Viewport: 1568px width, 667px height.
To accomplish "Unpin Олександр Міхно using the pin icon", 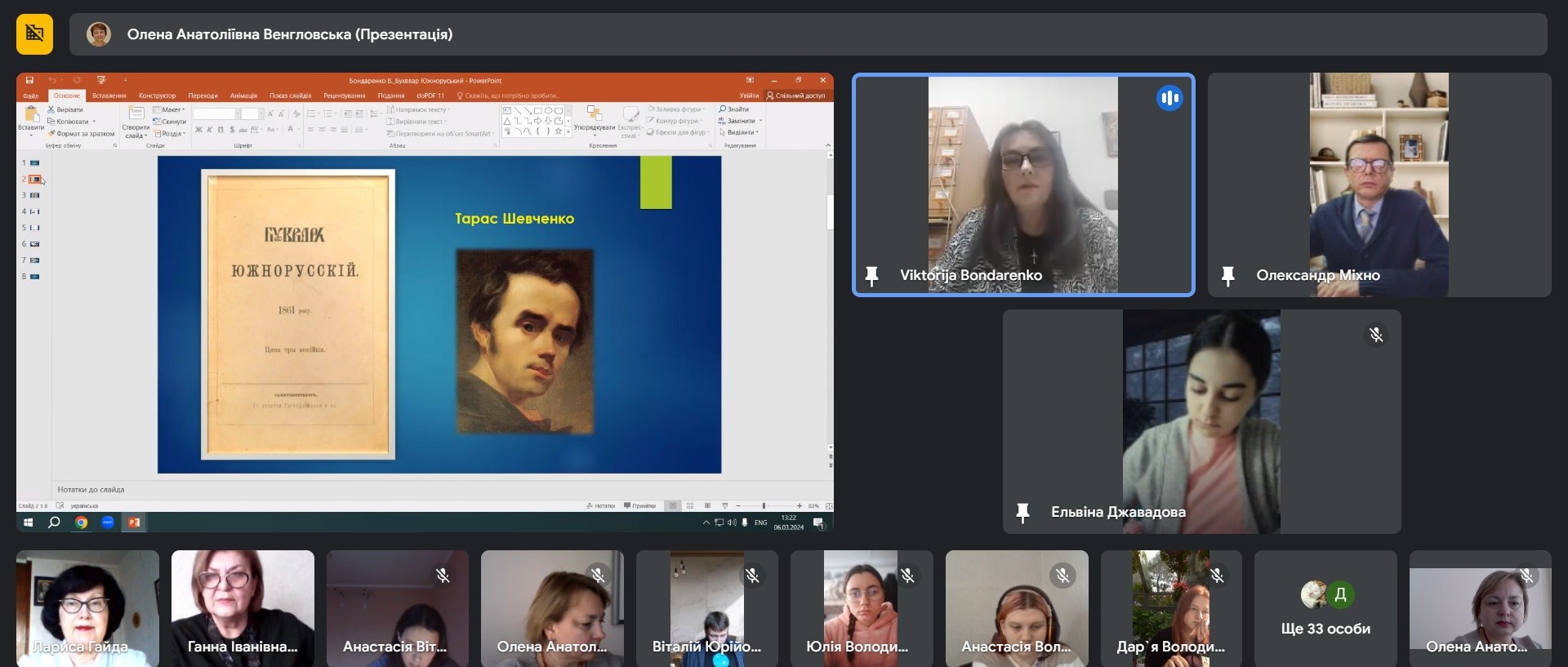I will pos(1227,276).
